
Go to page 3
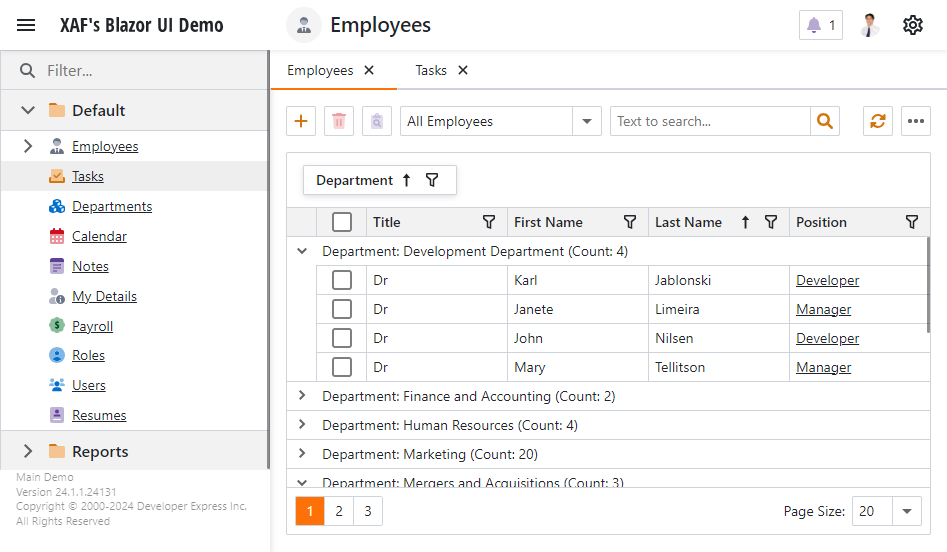[368, 512]
